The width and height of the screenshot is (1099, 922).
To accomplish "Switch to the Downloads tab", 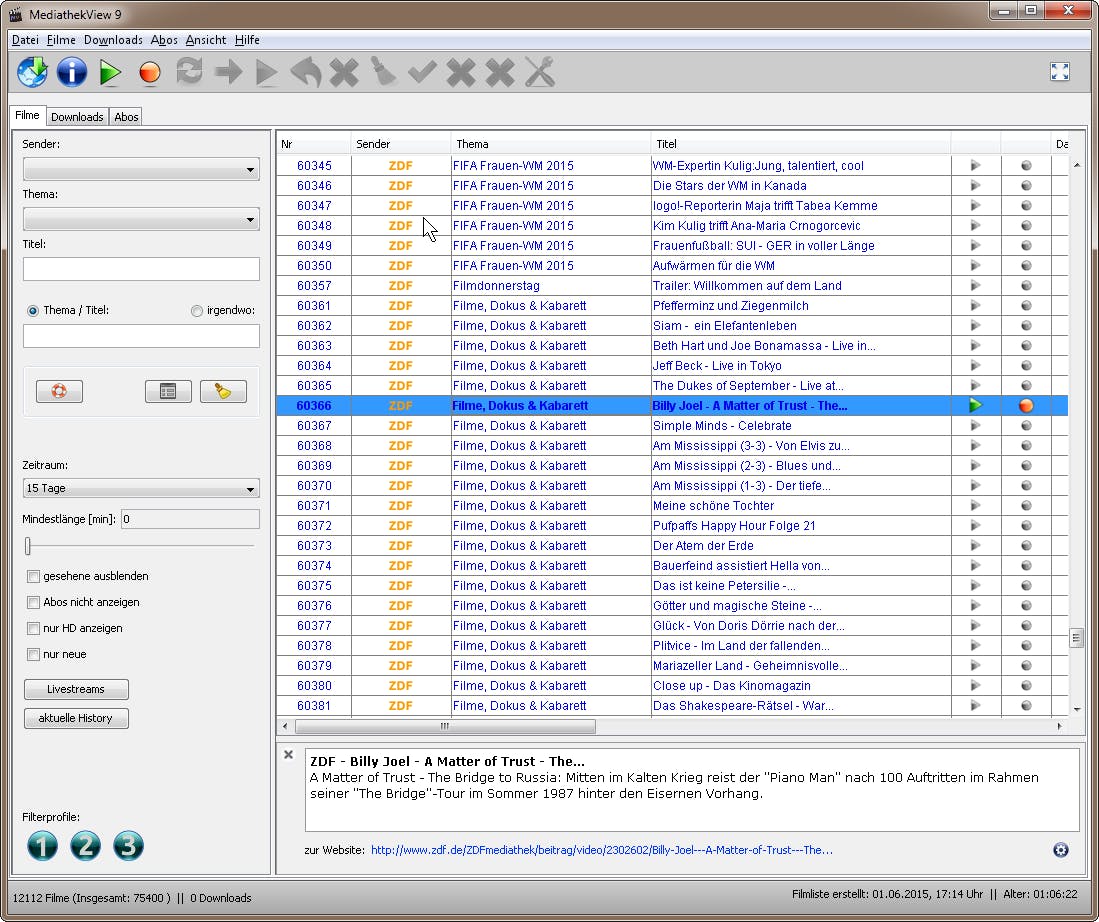I will pyautogui.click(x=77, y=116).
